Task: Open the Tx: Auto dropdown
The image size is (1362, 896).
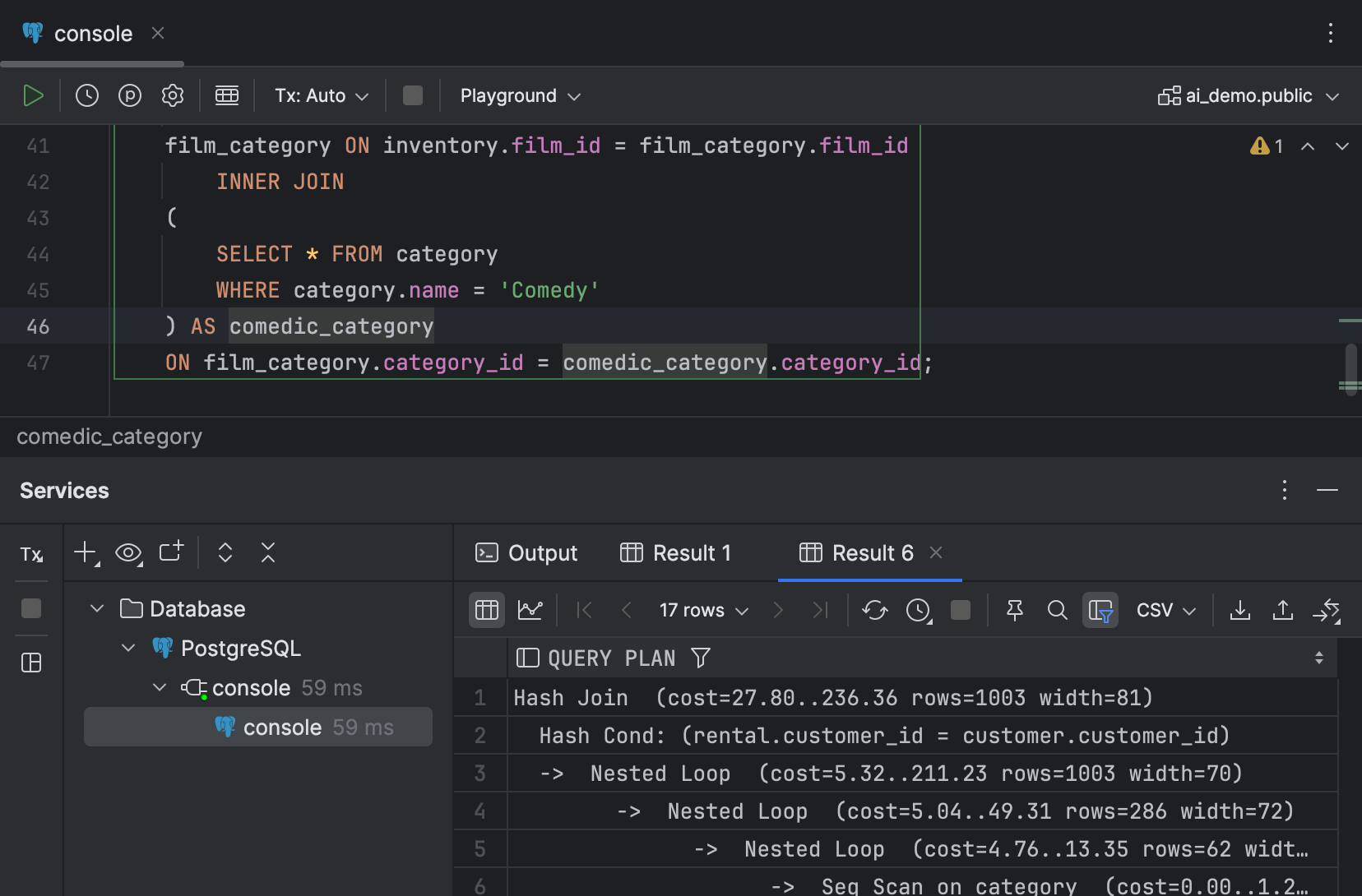Action: coord(321,95)
